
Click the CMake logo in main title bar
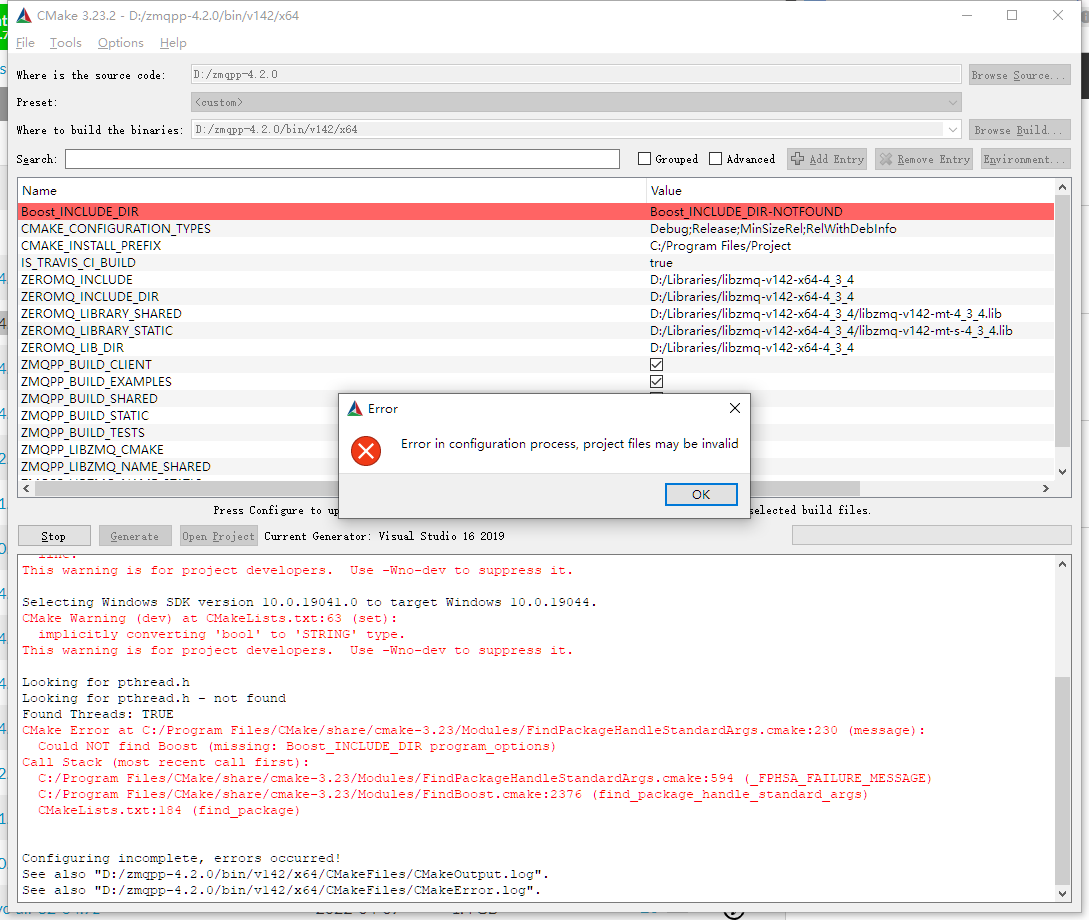point(24,15)
